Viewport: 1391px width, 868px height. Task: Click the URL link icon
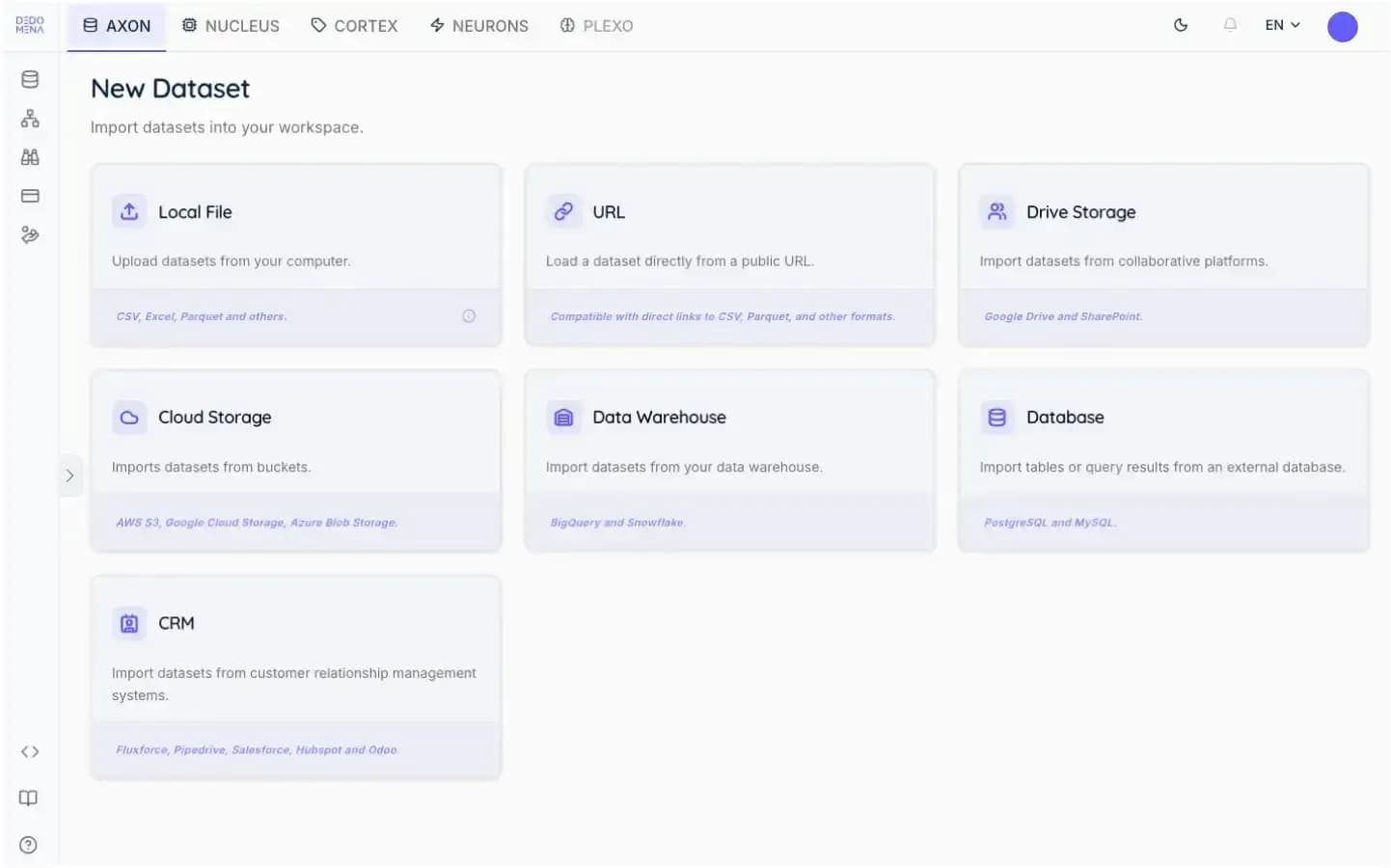pos(563,211)
